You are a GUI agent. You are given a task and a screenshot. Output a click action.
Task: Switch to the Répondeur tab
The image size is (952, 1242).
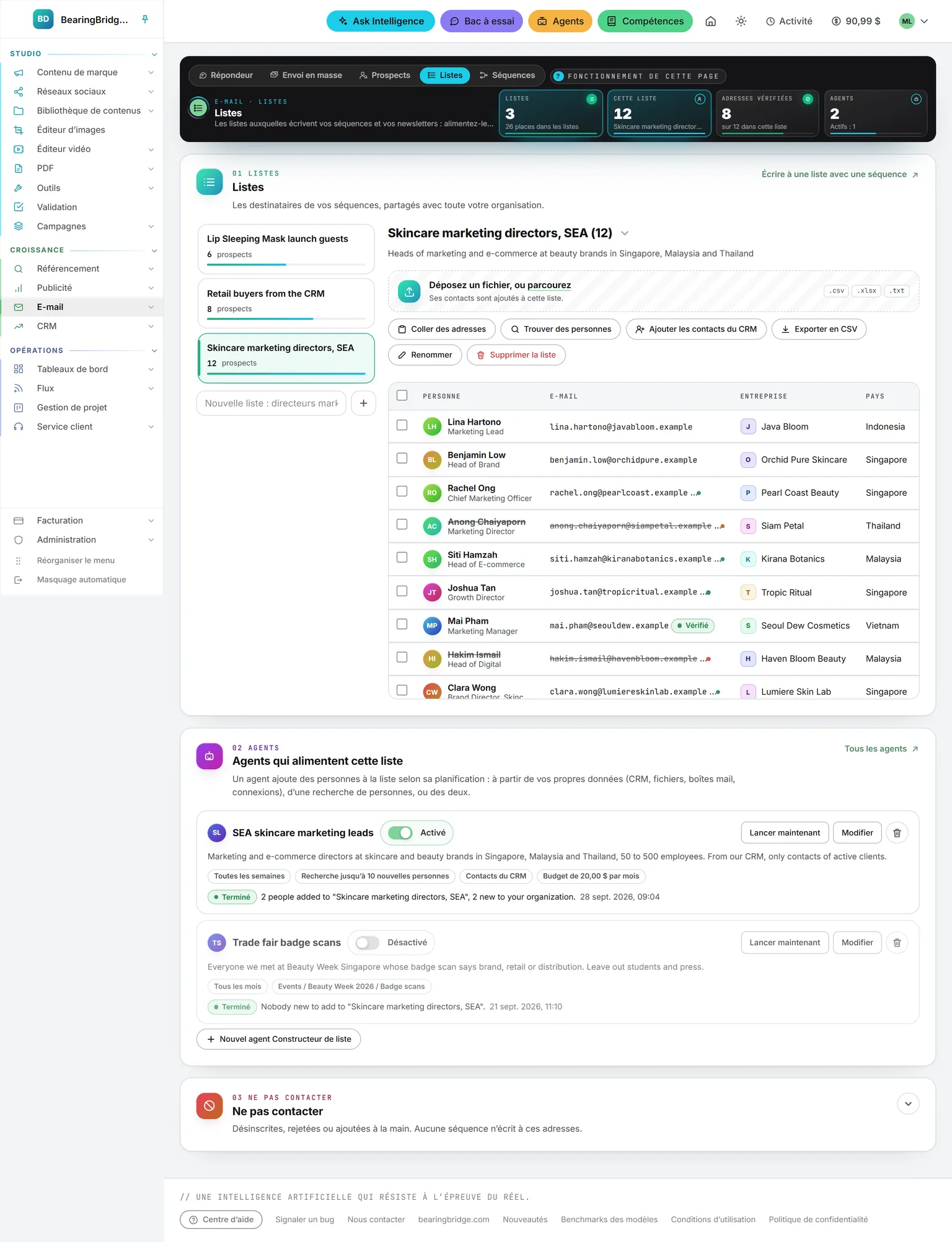(226, 75)
